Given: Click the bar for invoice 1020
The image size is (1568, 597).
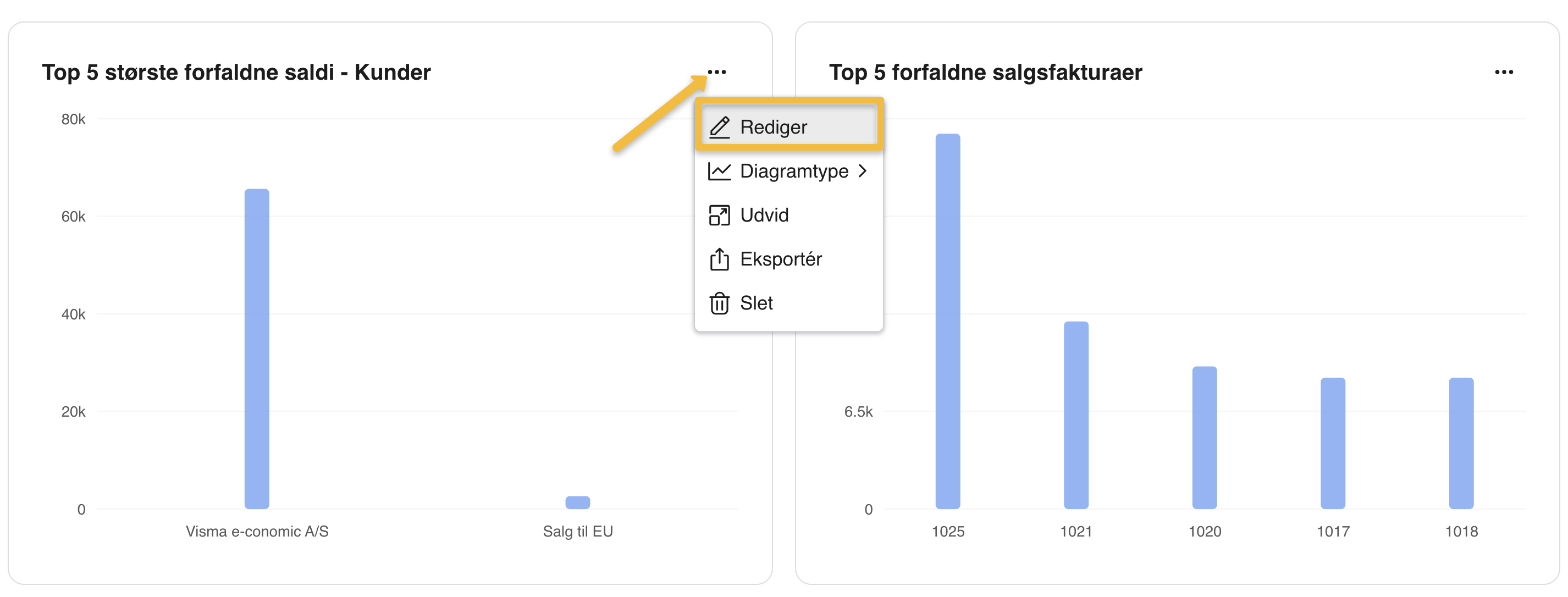Looking at the screenshot, I should 1205,437.
